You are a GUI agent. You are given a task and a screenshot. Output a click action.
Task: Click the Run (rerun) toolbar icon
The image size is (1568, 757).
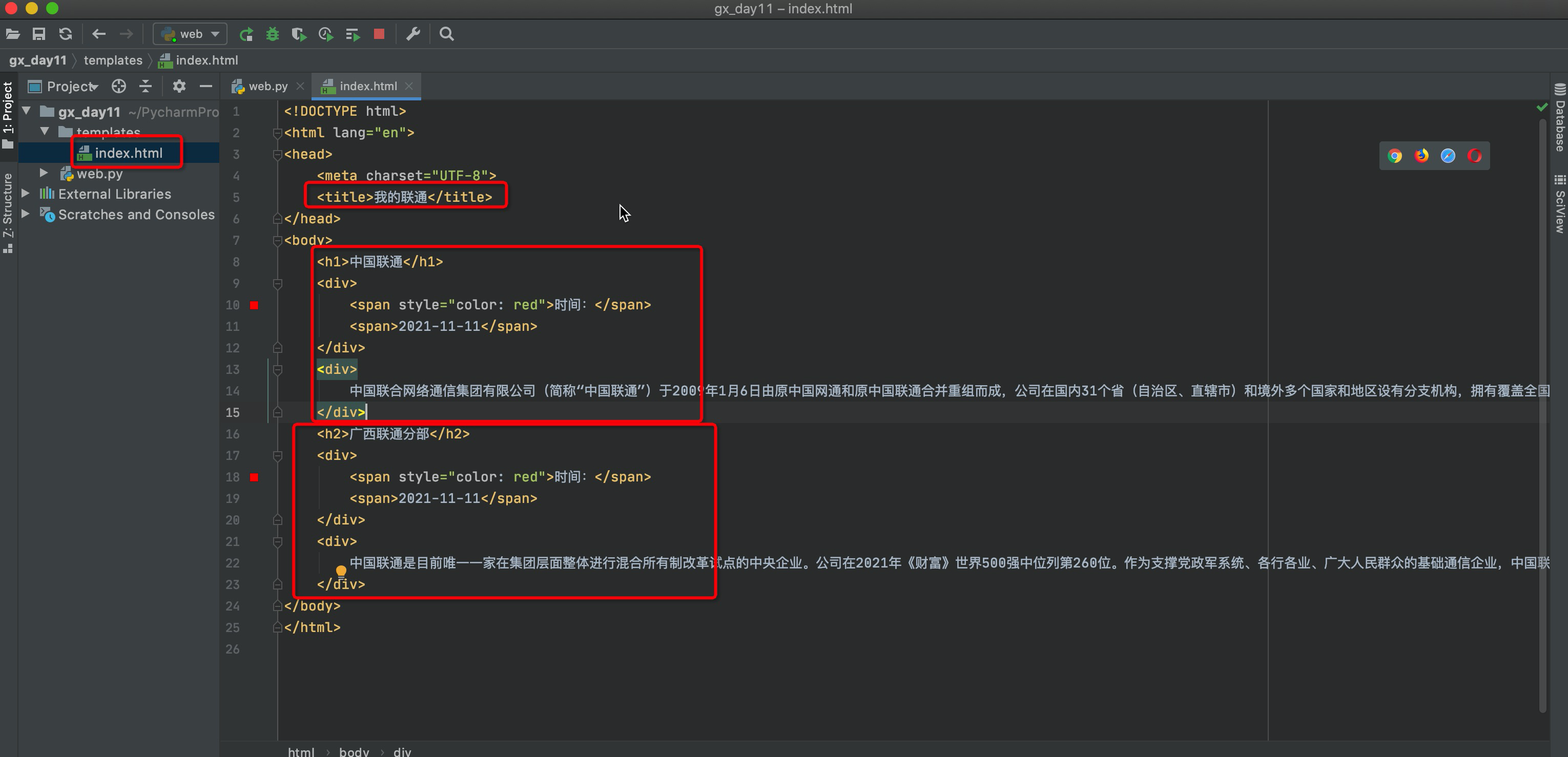[246, 34]
